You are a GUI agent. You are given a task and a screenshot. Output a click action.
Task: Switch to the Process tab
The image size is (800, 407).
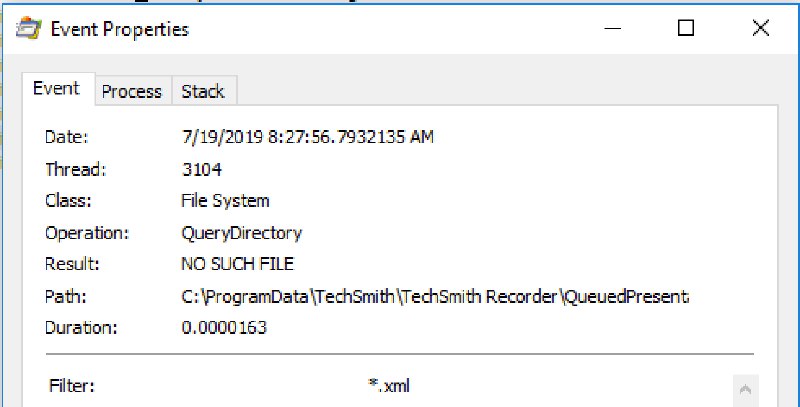132,91
